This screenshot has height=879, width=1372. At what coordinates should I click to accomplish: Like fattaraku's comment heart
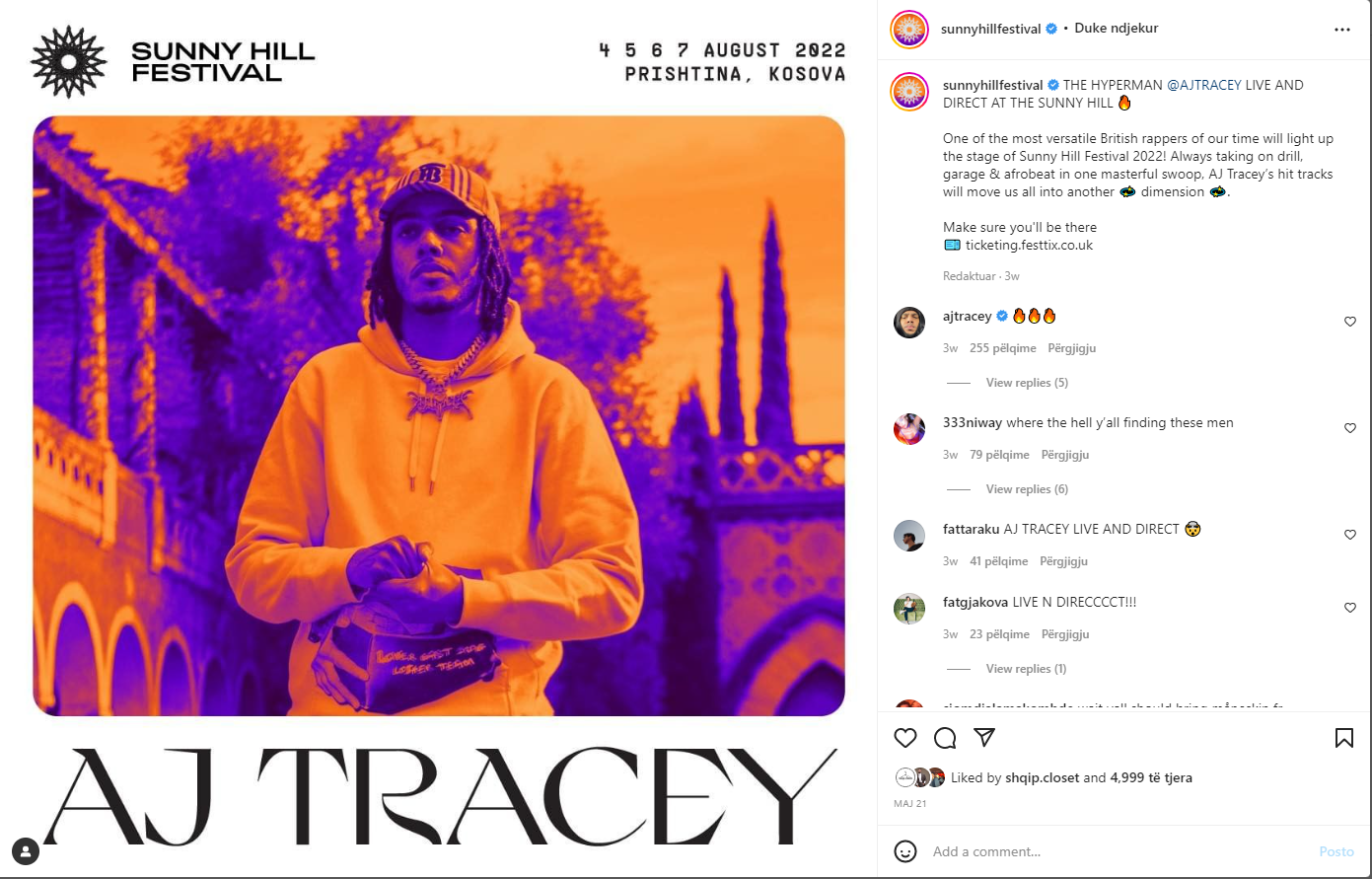pyautogui.click(x=1350, y=535)
